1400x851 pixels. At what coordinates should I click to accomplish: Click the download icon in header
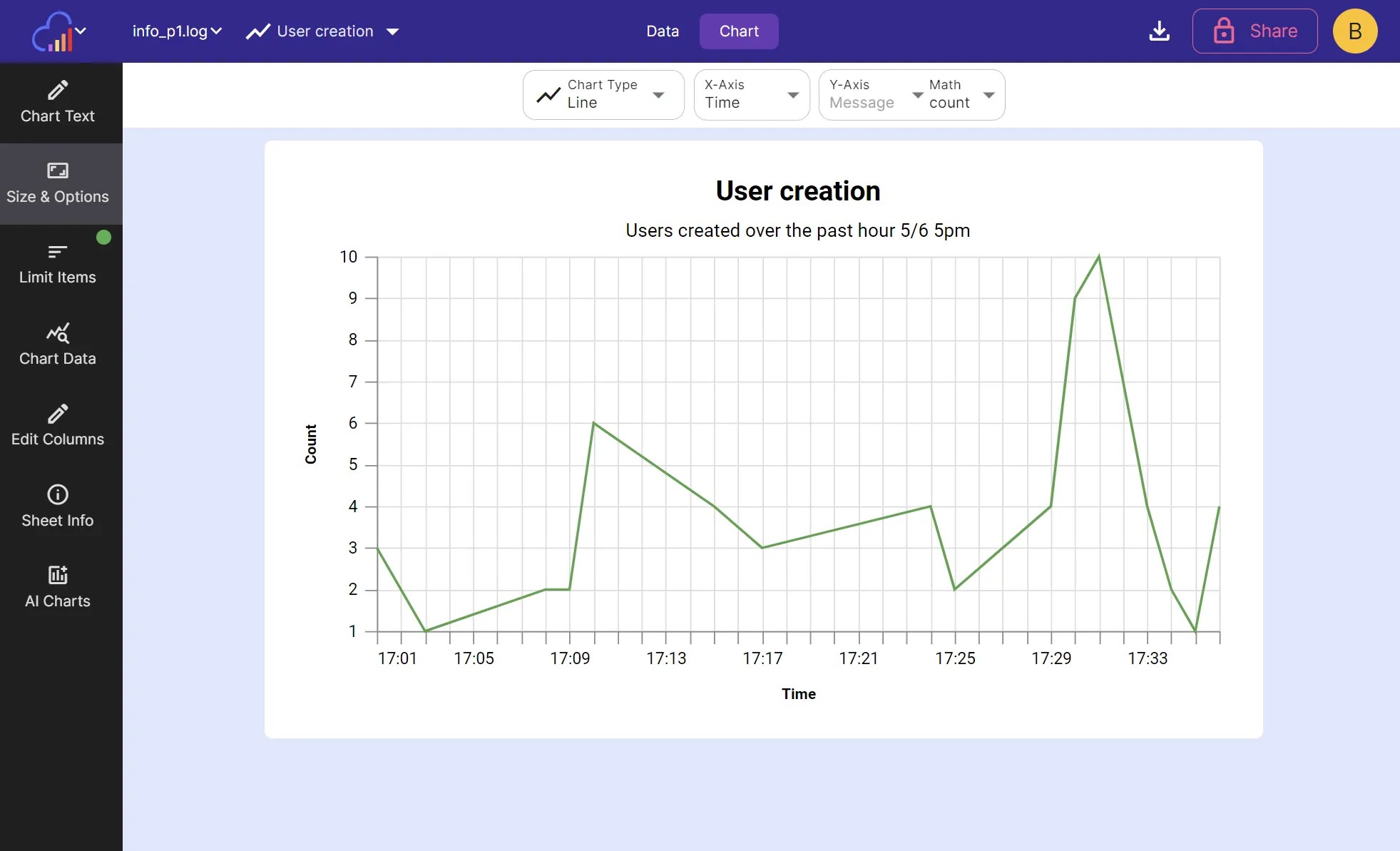[1159, 31]
